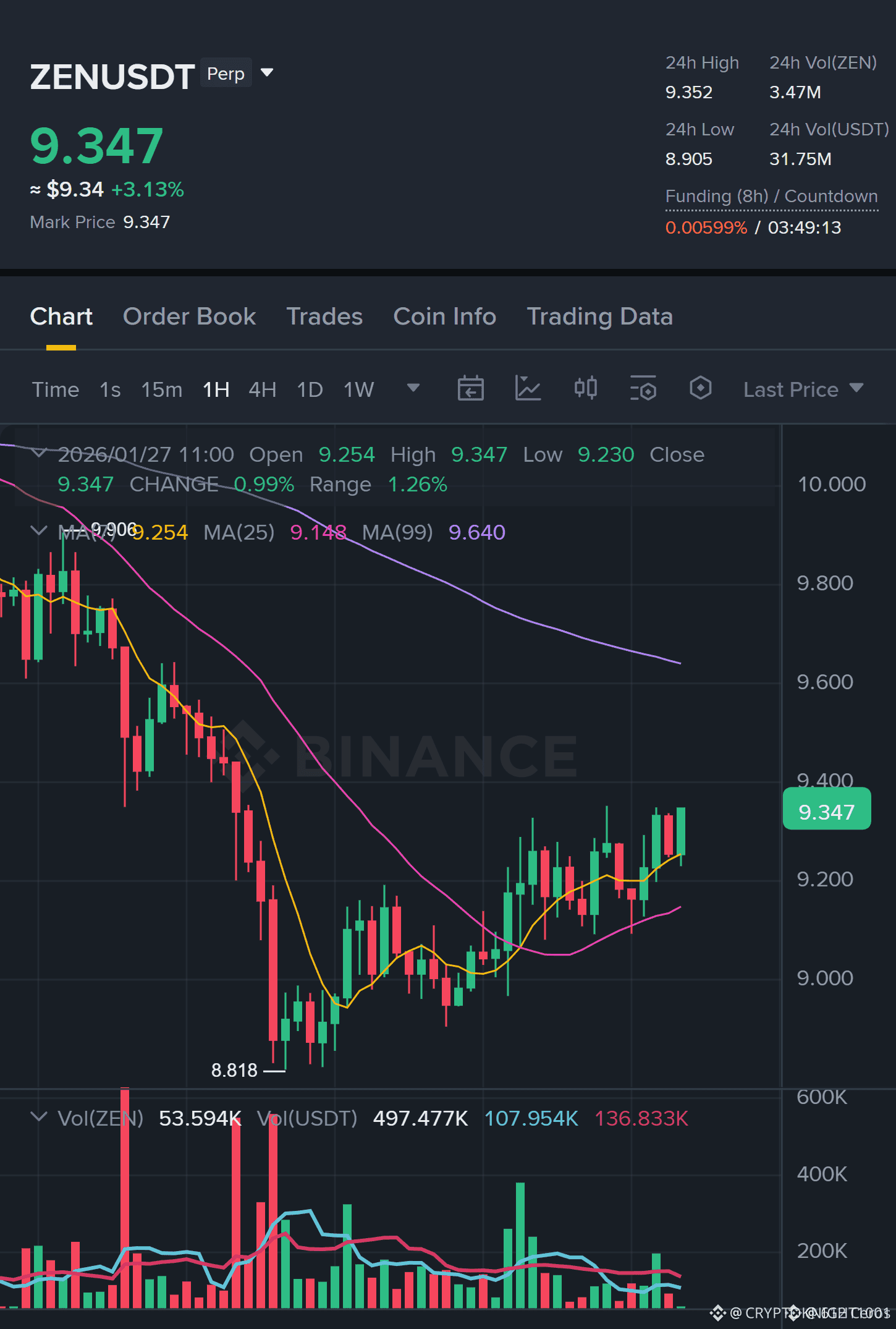This screenshot has width=896, height=1329.
Task: Switch to the Trades tab
Action: [324, 316]
